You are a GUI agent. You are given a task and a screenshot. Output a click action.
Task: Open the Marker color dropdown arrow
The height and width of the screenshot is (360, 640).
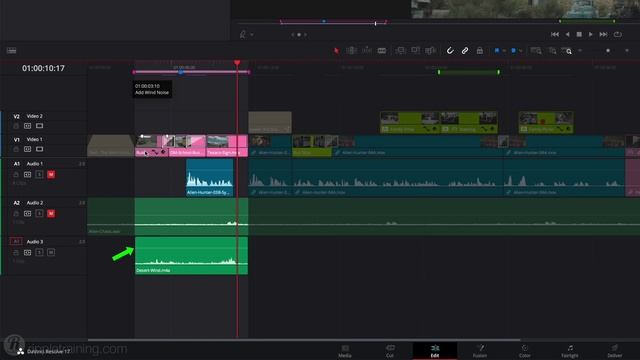(x=521, y=51)
